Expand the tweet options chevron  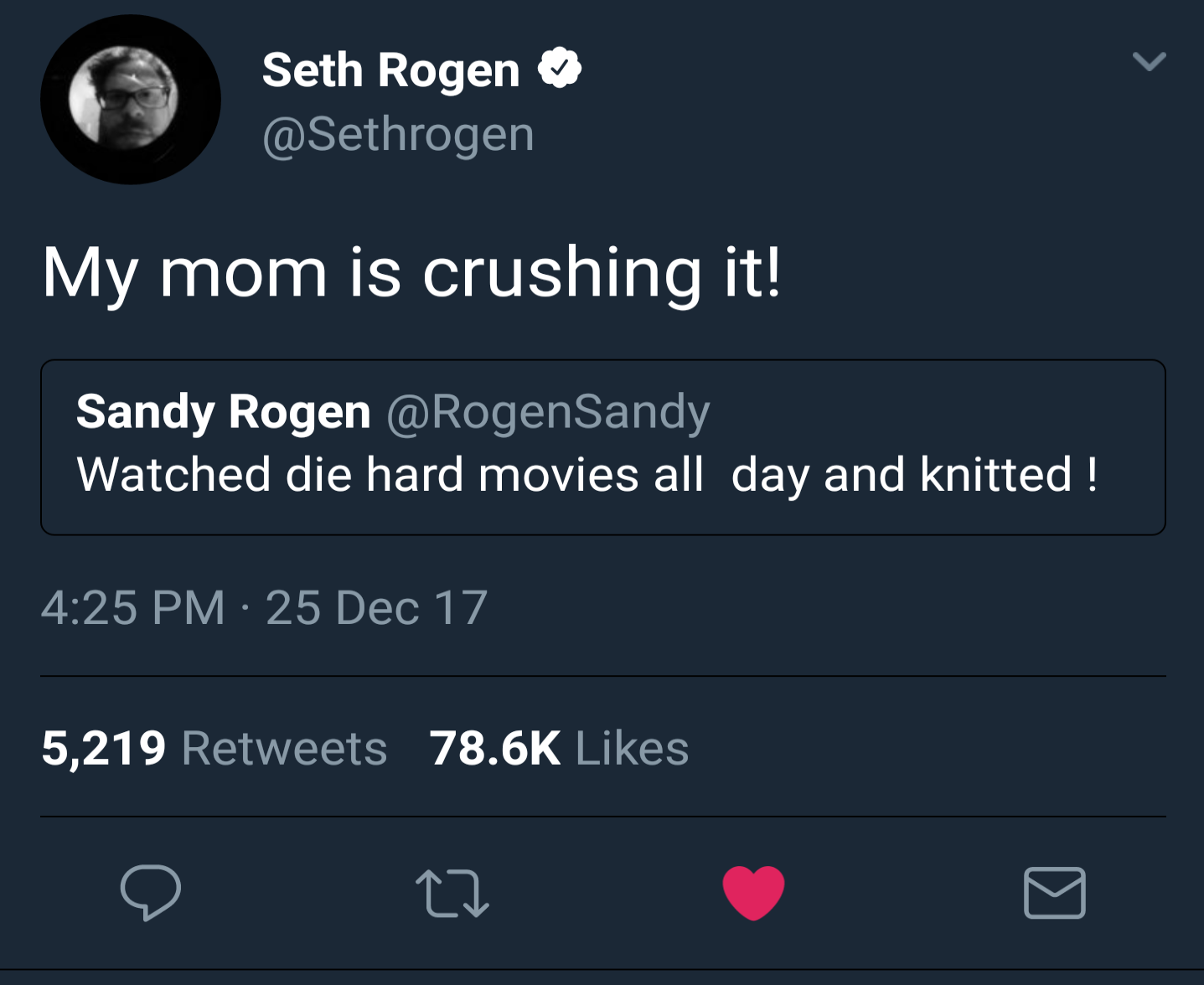pos(1149,61)
